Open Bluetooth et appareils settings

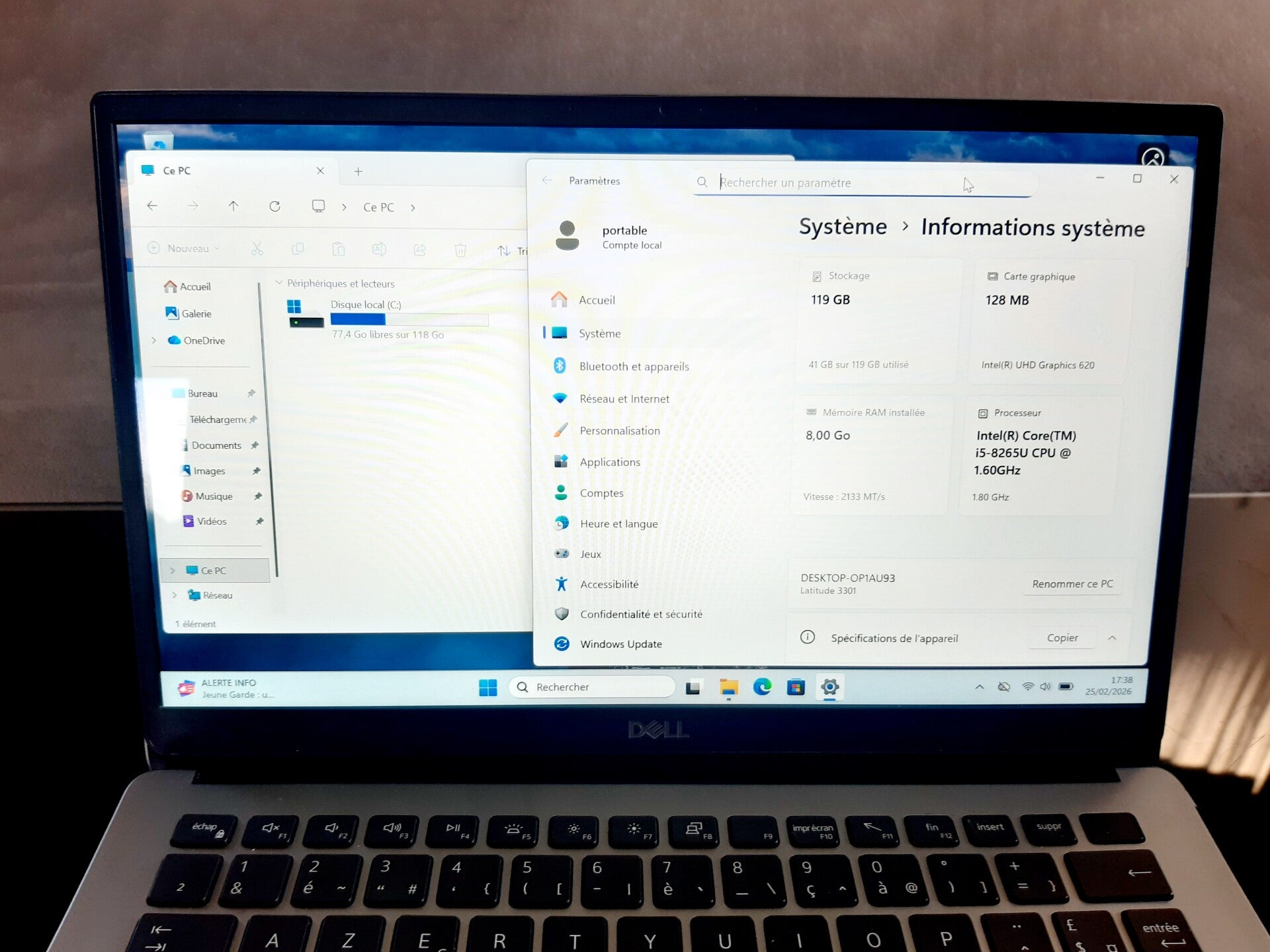pyautogui.click(x=633, y=366)
